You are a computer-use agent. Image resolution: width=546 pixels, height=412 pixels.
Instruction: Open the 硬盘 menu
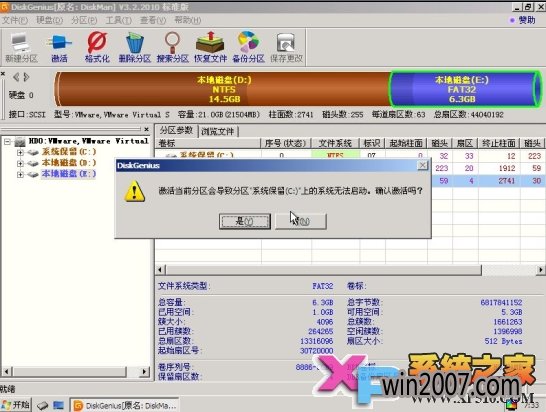tap(49, 20)
